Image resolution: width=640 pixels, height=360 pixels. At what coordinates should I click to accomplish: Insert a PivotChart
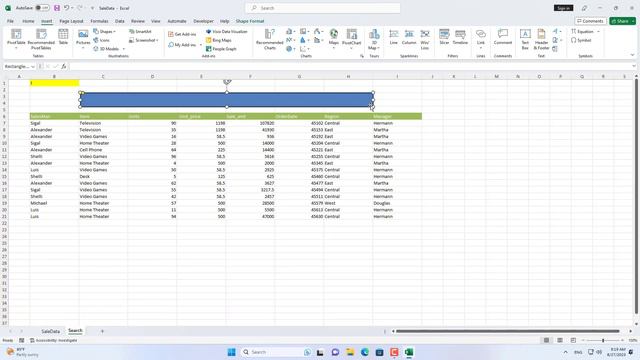[x=351, y=39]
